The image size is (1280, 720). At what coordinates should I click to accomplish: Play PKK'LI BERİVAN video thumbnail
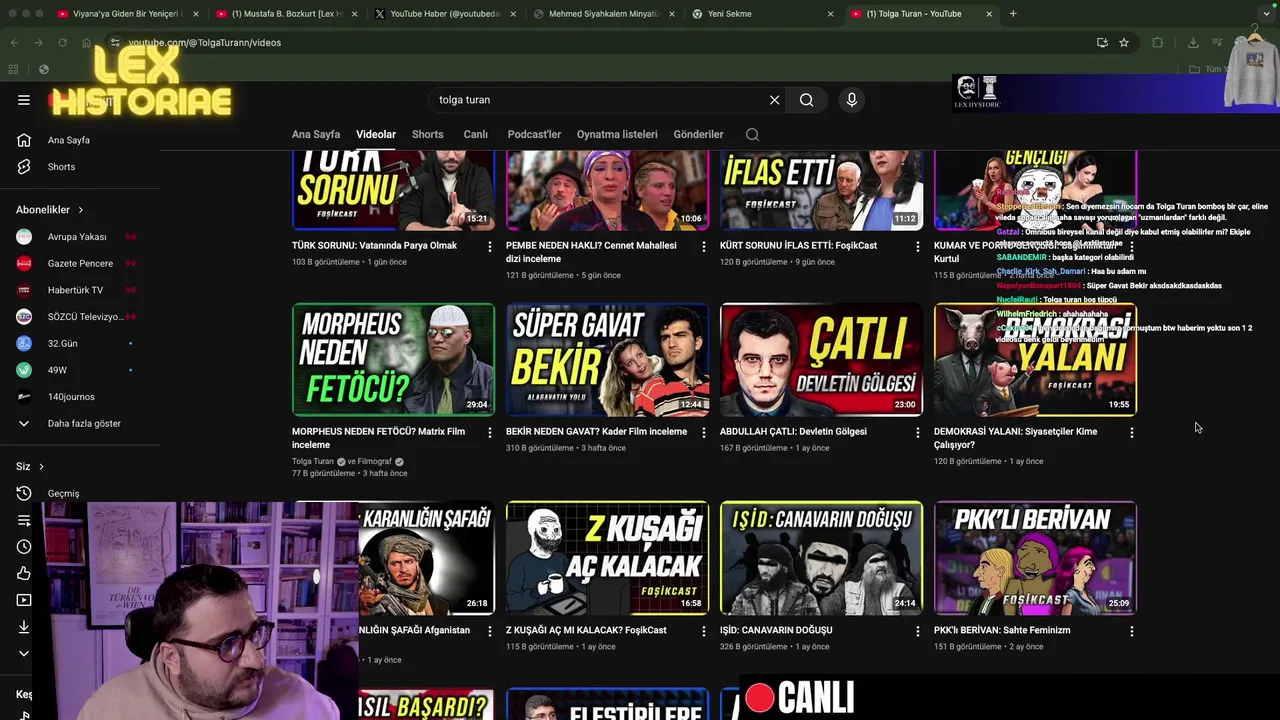[x=1035, y=558]
